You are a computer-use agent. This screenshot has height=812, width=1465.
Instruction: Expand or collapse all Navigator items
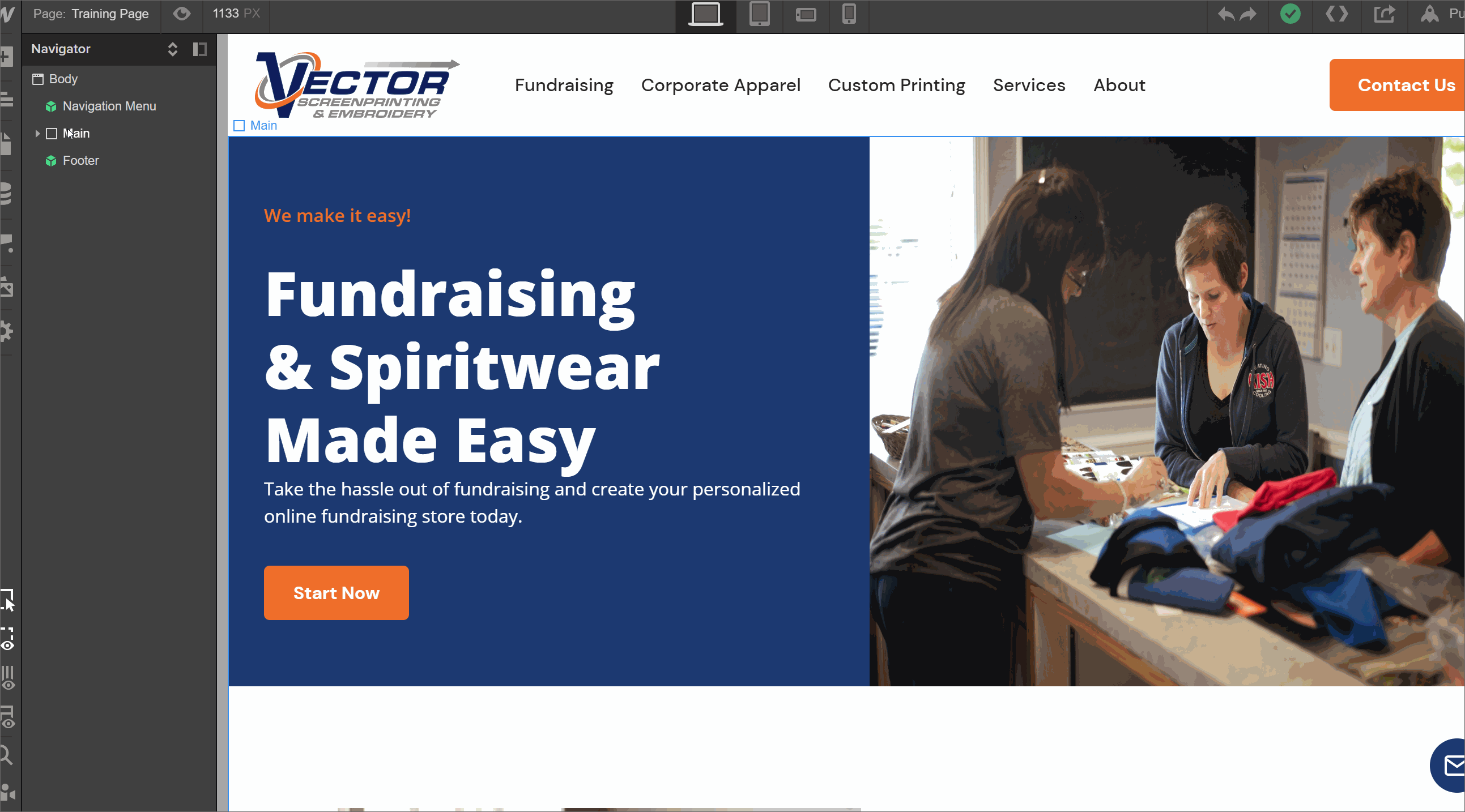172,49
